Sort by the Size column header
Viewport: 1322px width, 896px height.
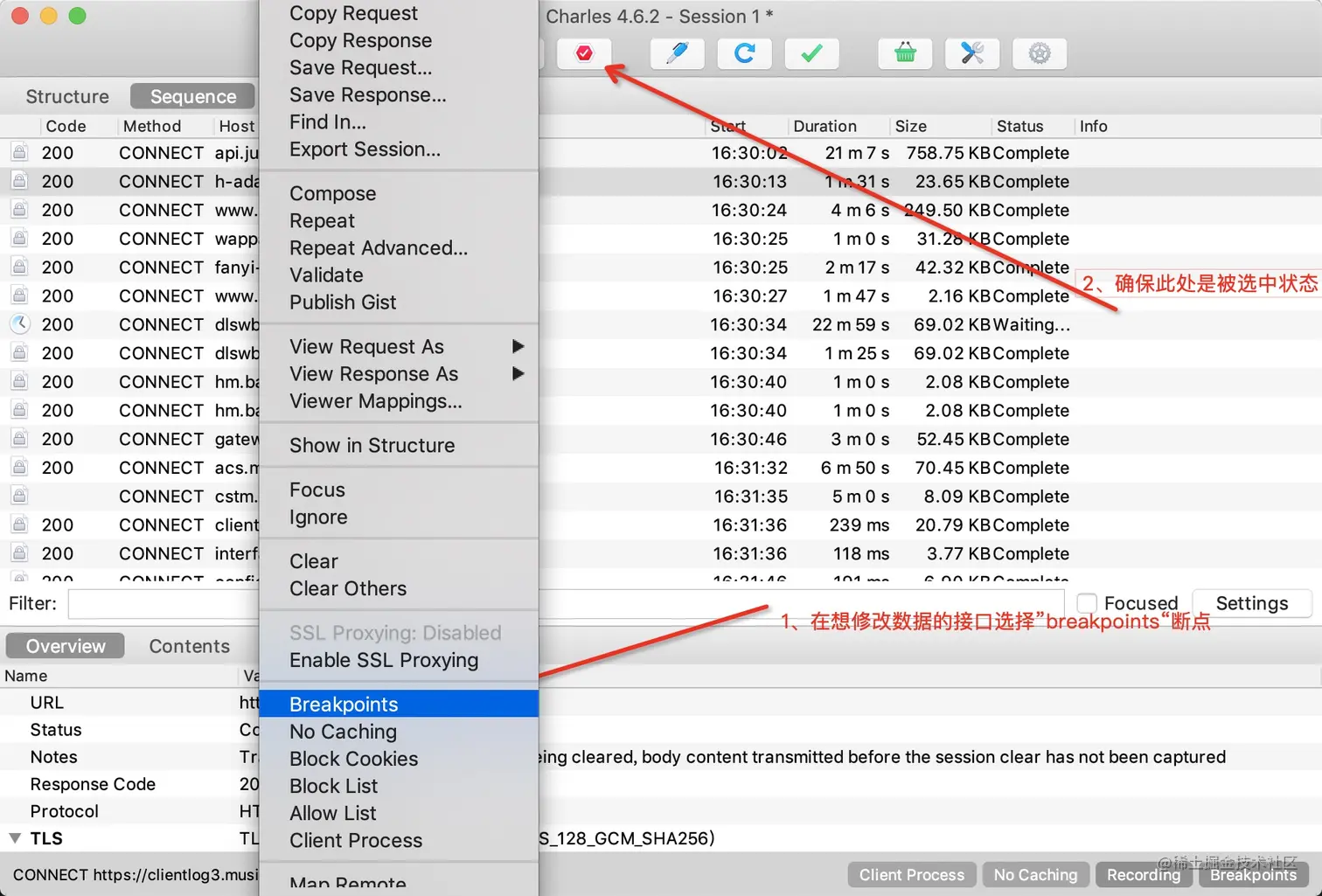pos(940,126)
